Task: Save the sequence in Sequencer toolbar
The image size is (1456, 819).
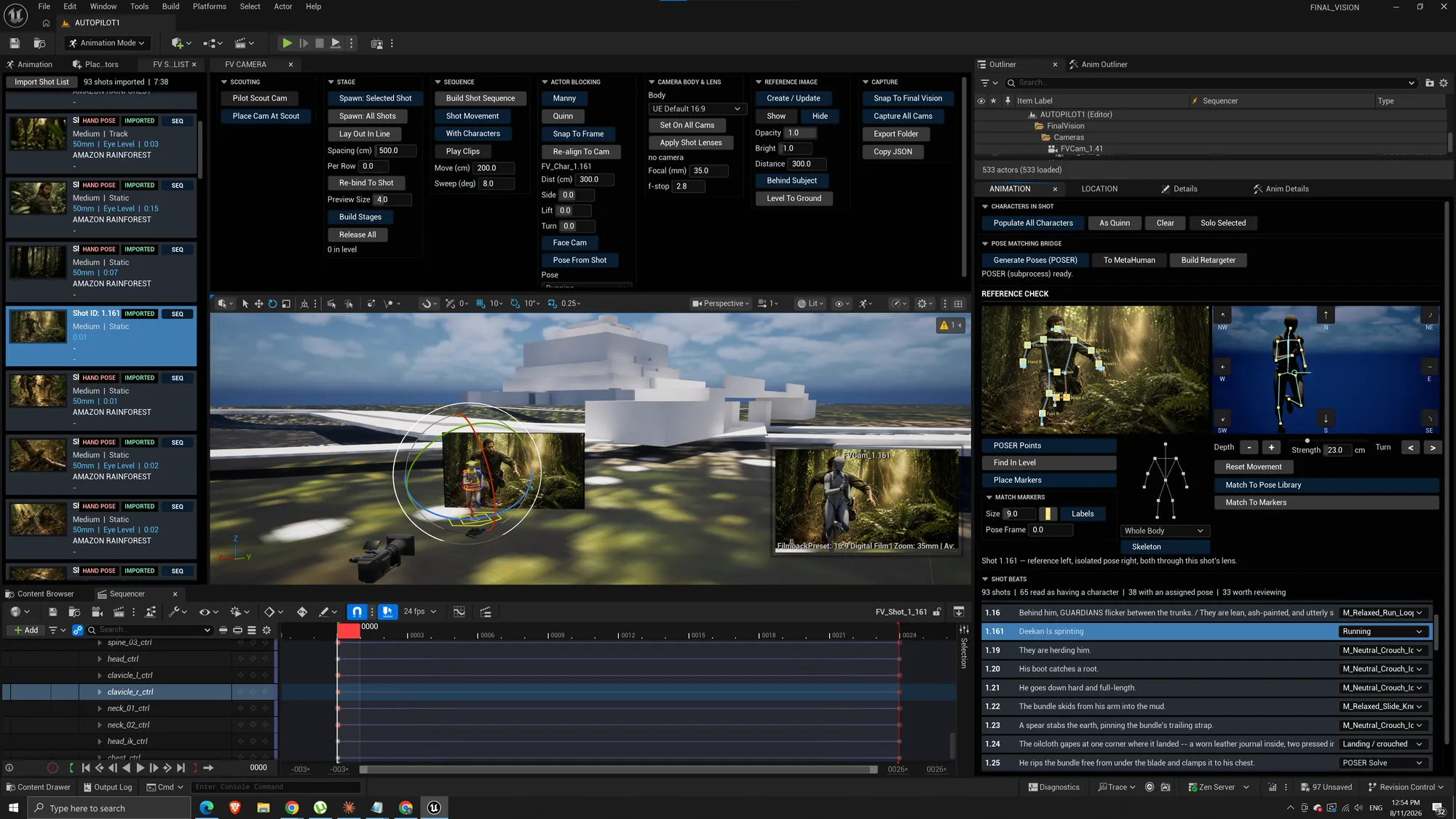Action: coord(52,612)
